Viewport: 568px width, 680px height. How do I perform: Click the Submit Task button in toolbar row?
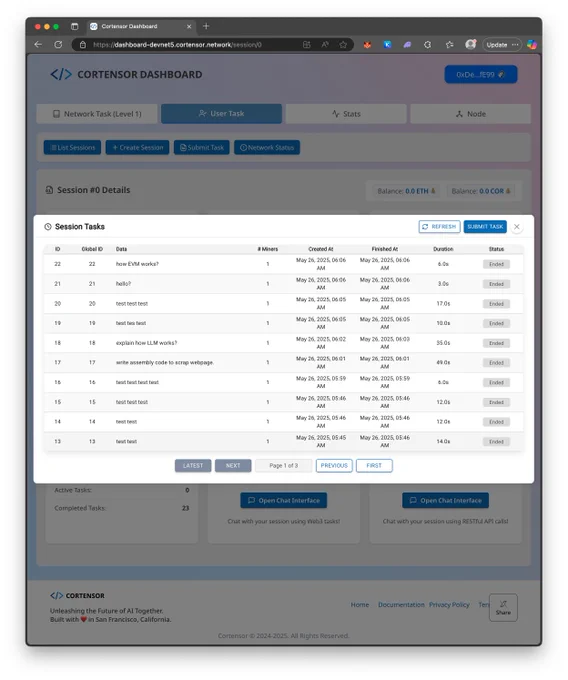202,147
